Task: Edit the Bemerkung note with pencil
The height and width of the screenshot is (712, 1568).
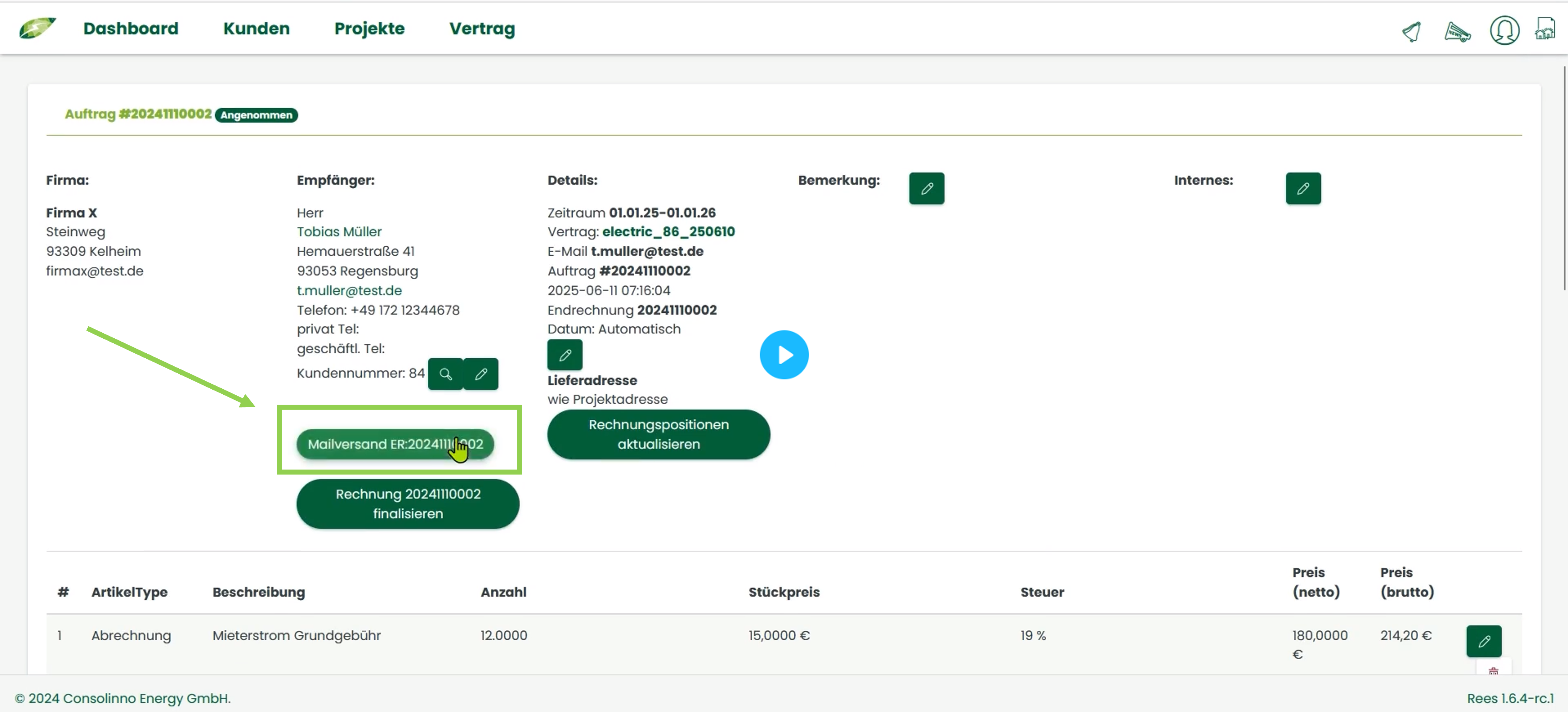Action: pos(927,188)
